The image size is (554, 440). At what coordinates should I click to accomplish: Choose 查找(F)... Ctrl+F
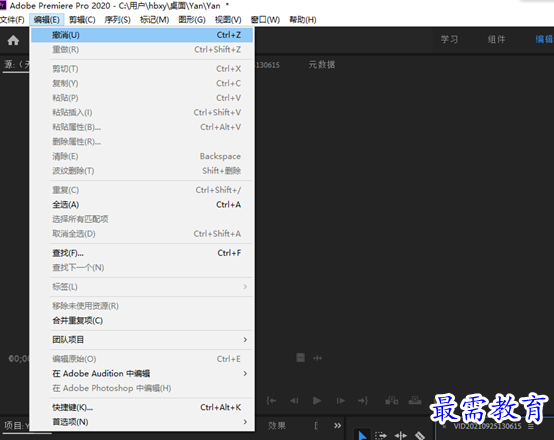(142, 253)
